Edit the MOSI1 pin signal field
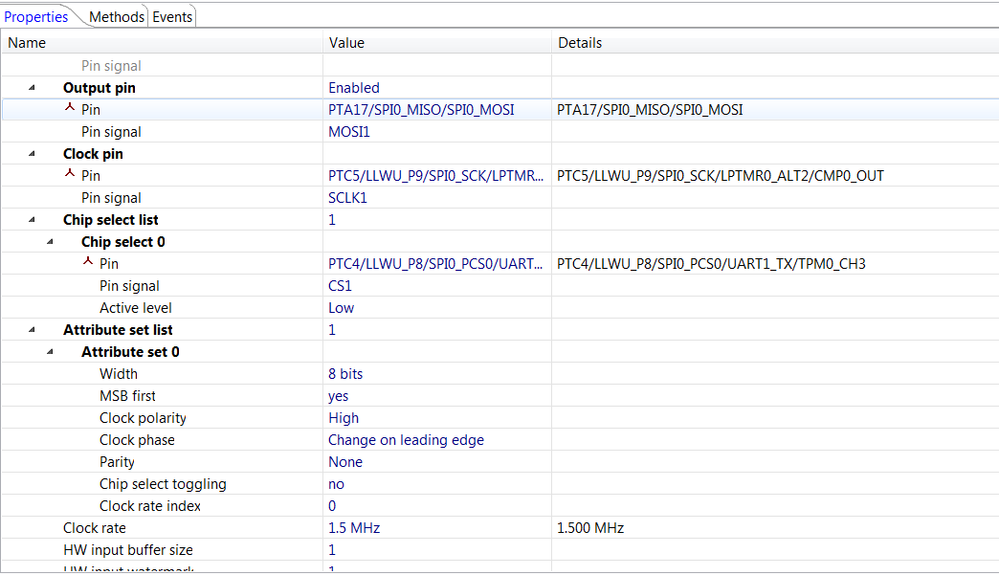999x574 pixels. [348, 132]
